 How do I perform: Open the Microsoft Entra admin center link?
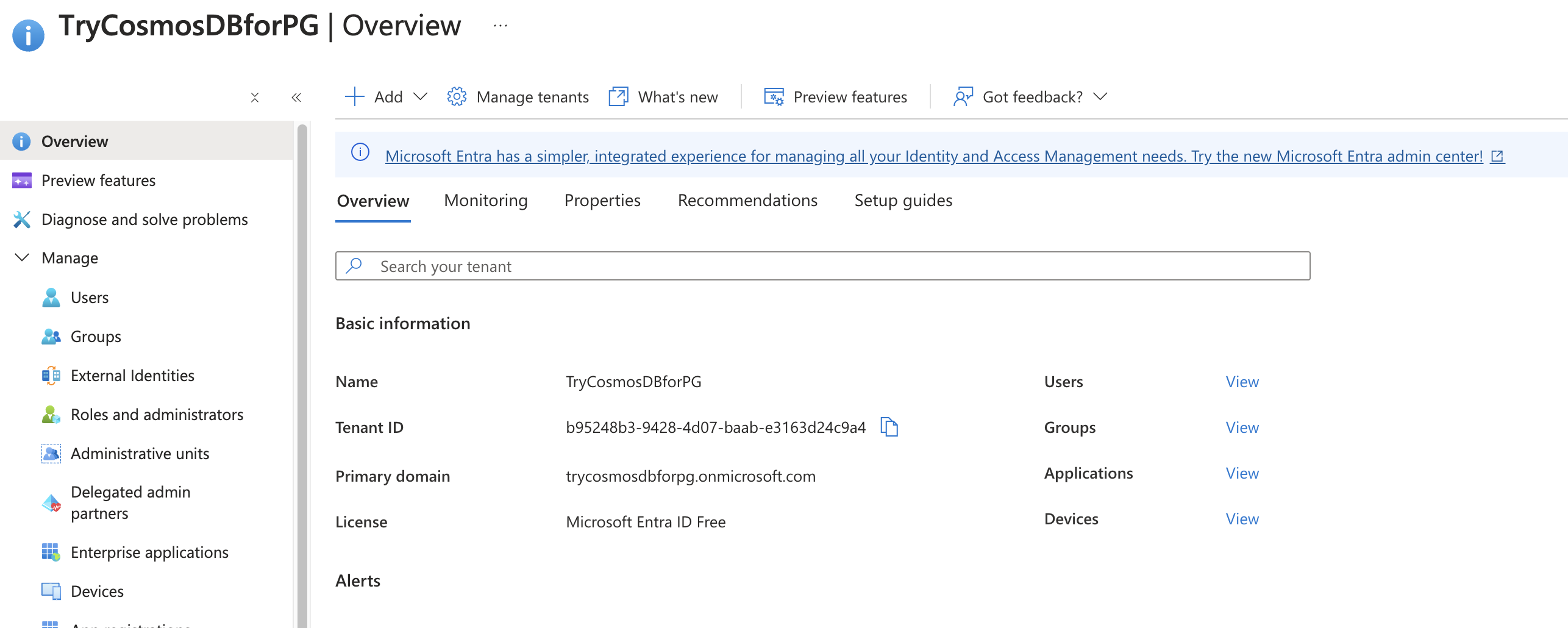[934, 156]
